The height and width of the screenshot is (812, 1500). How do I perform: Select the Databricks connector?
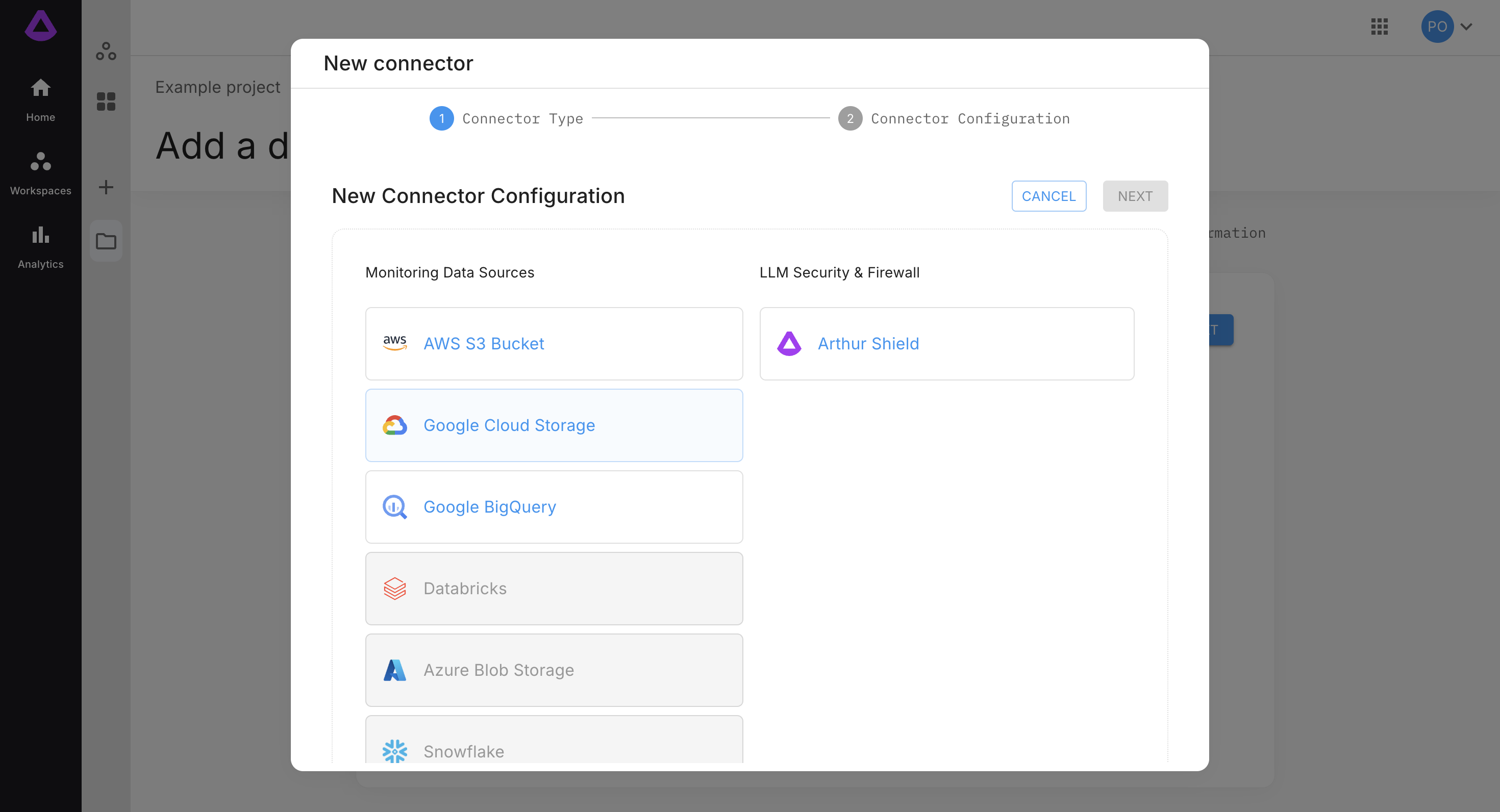coord(554,589)
